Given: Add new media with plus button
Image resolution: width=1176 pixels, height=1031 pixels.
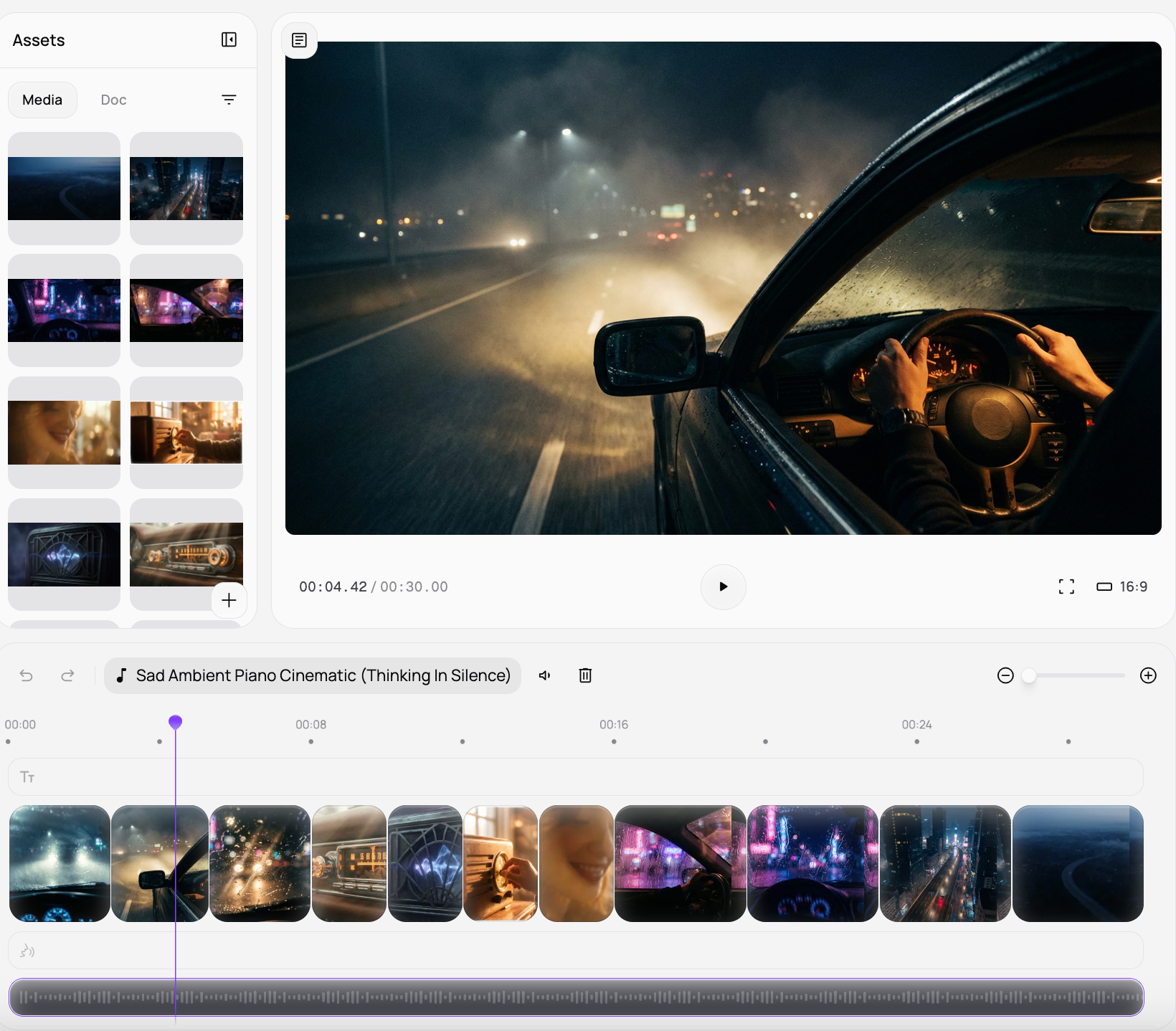Looking at the screenshot, I should pyautogui.click(x=229, y=600).
